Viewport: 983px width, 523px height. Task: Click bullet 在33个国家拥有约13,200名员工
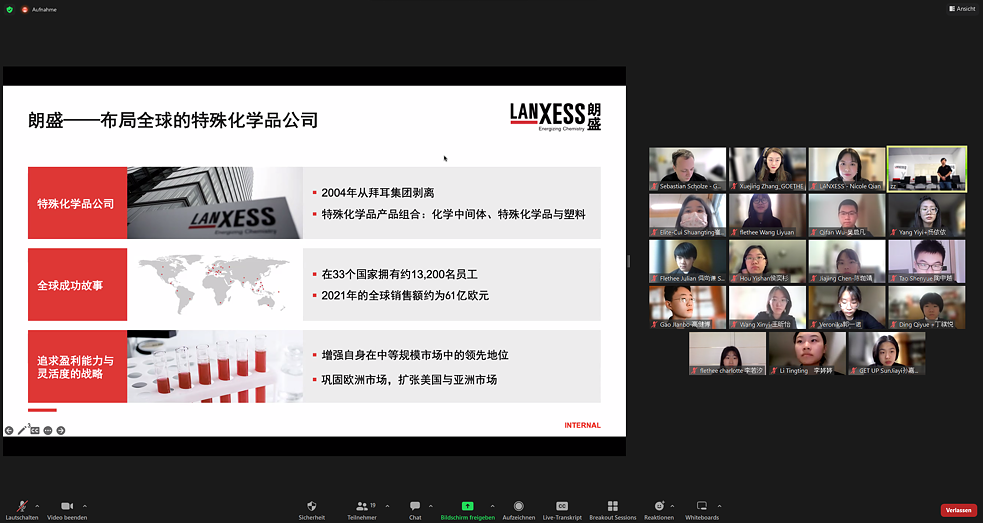(x=399, y=275)
